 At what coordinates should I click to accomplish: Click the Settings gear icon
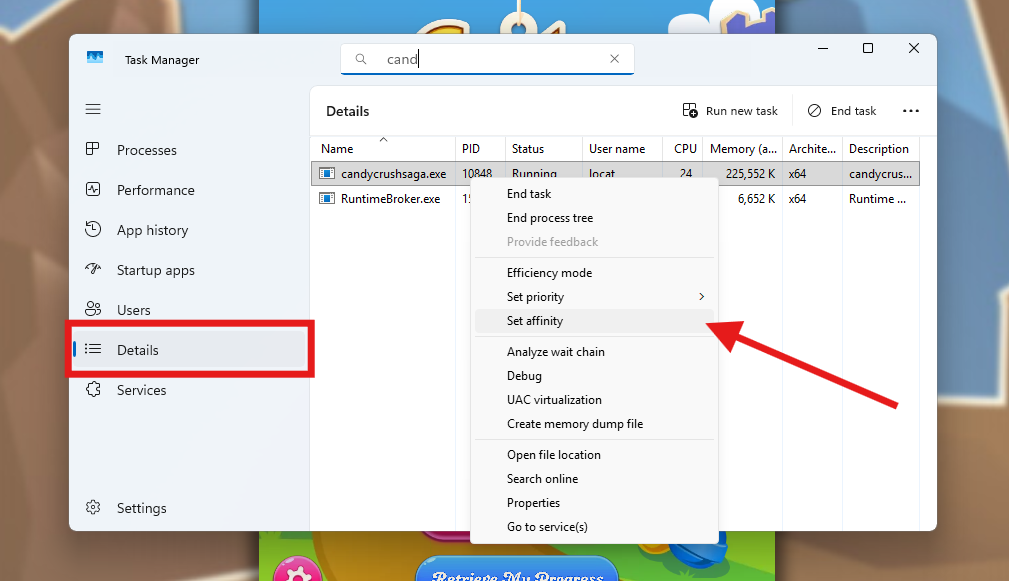(93, 507)
